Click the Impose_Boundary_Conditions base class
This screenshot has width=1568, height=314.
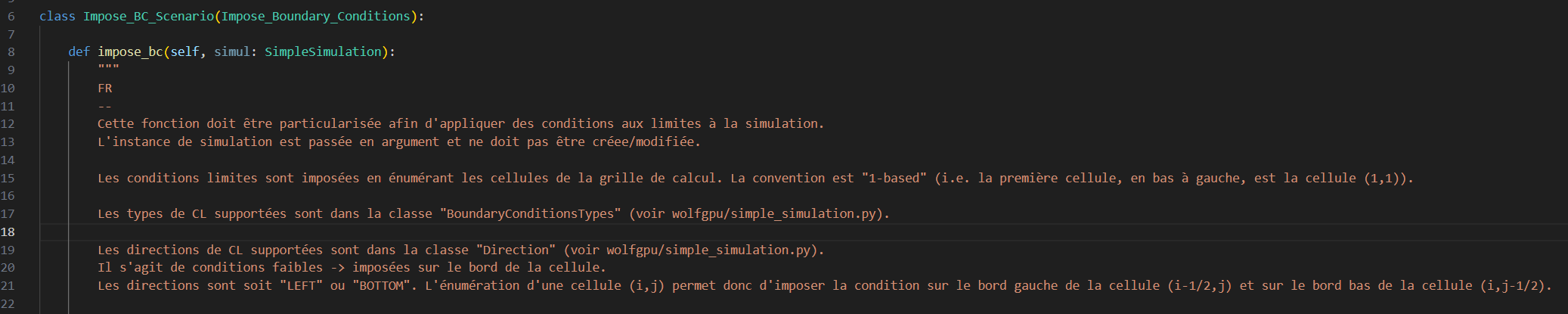[315, 16]
